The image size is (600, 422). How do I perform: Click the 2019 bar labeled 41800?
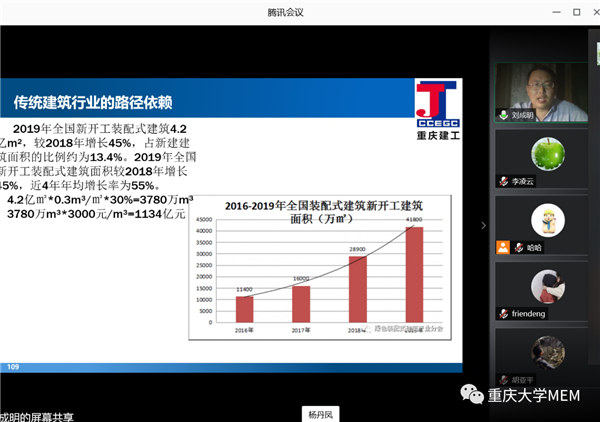pos(414,274)
